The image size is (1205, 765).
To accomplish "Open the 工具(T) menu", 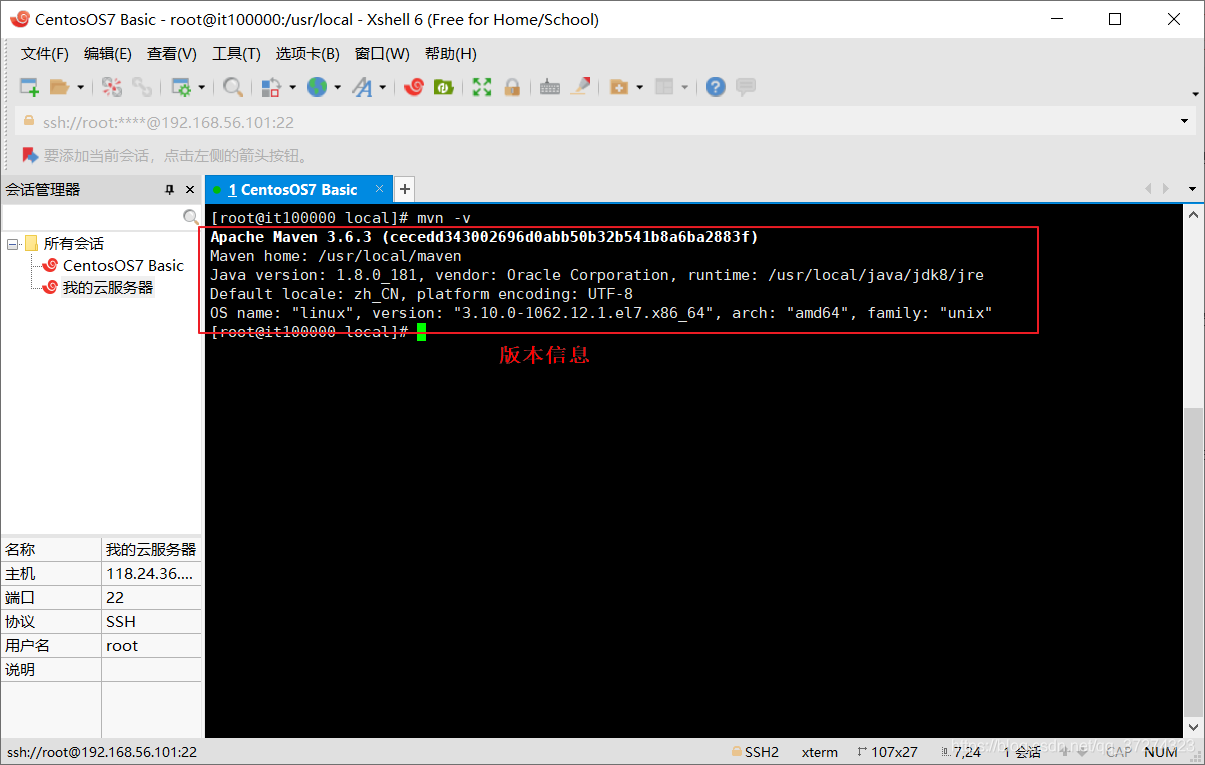I will pyautogui.click(x=236, y=54).
